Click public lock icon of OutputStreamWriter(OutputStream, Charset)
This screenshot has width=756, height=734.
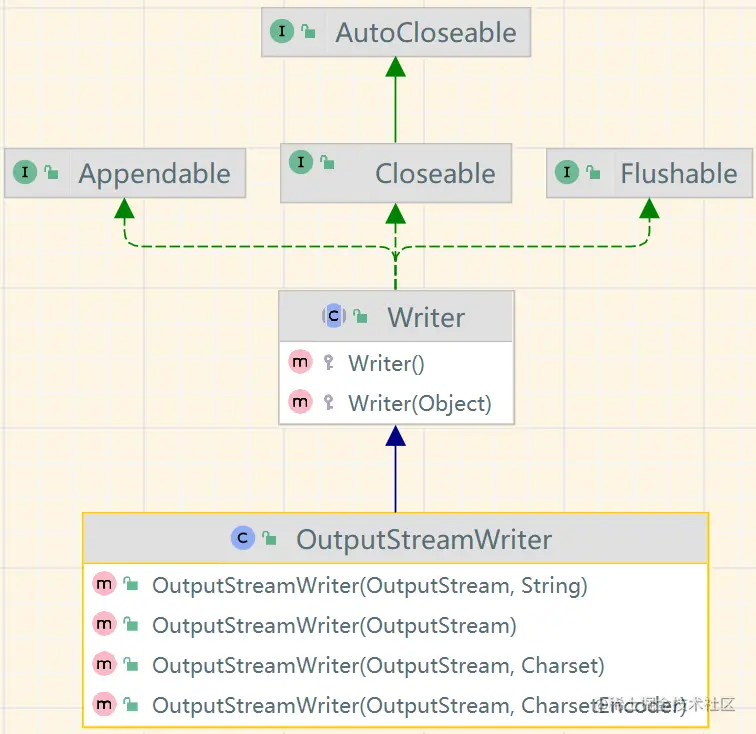tap(131, 664)
